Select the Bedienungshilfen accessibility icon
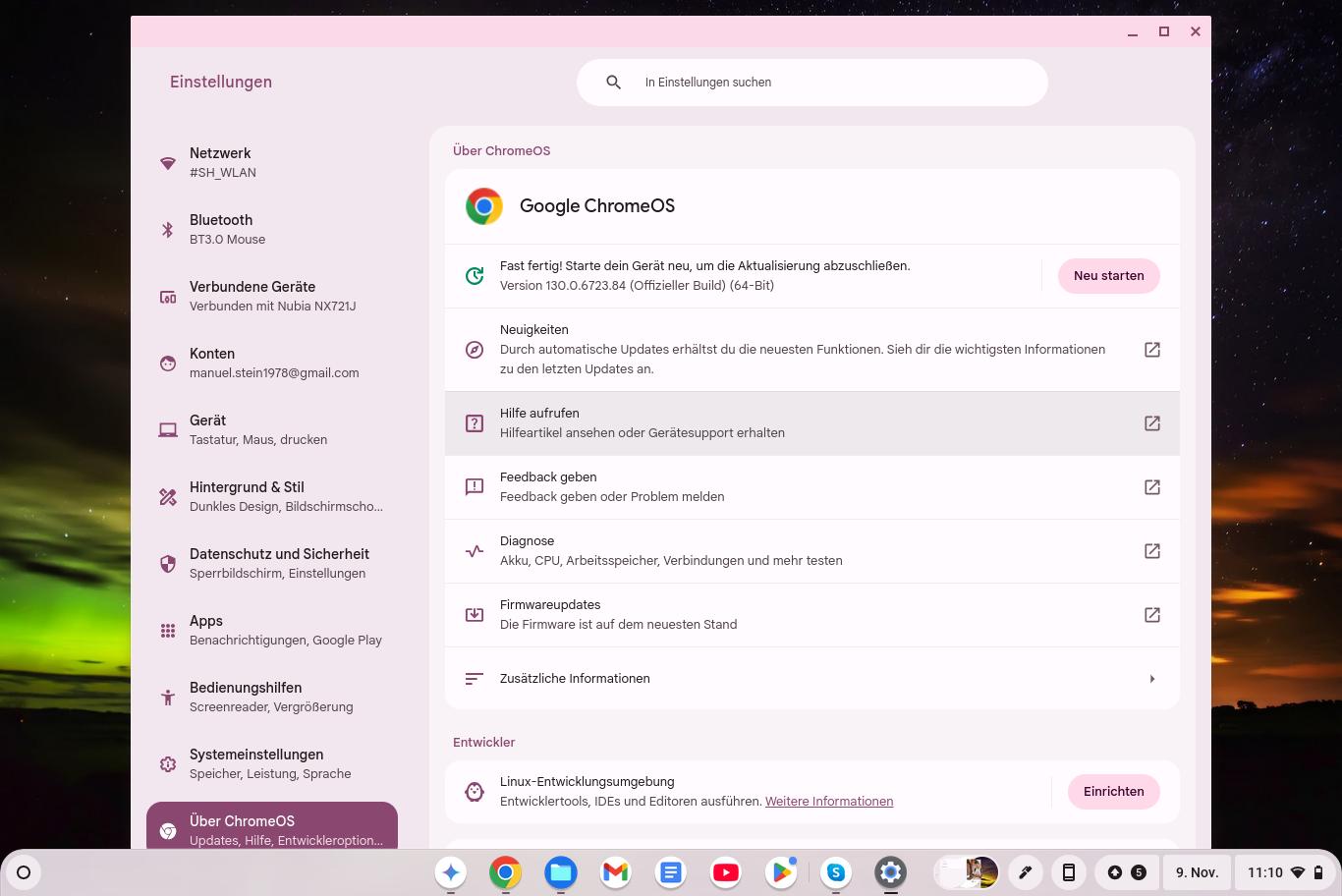 click(x=168, y=698)
